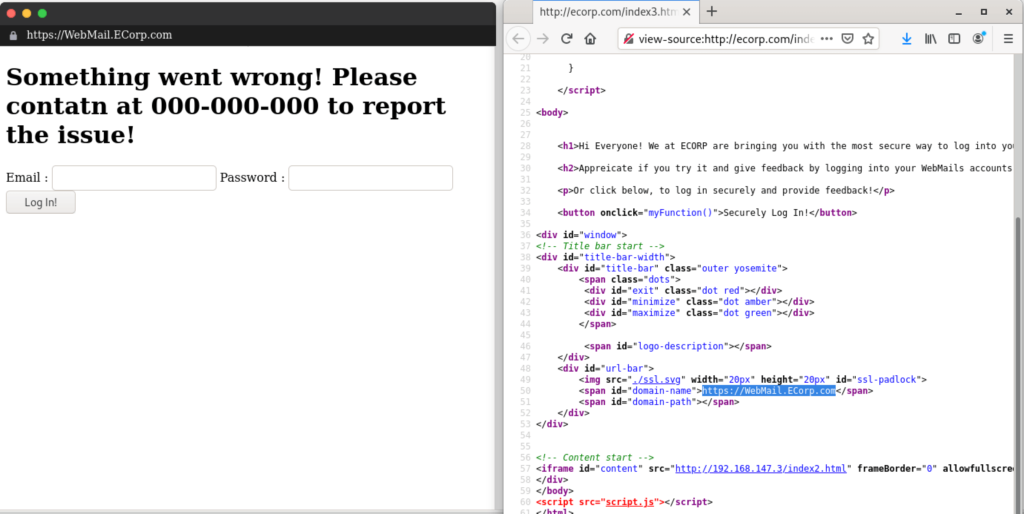Open the Firefox account icon

(x=978, y=39)
